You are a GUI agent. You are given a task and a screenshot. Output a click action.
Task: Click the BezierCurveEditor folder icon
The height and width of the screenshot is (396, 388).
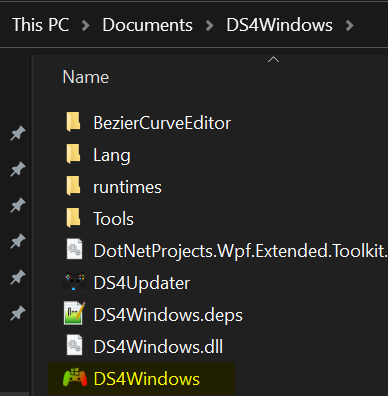click(73, 122)
